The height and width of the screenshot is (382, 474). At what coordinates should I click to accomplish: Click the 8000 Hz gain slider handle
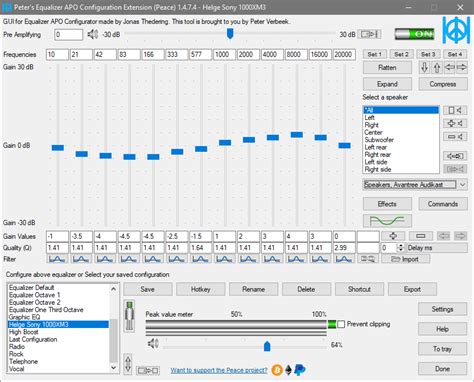coord(297,135)
